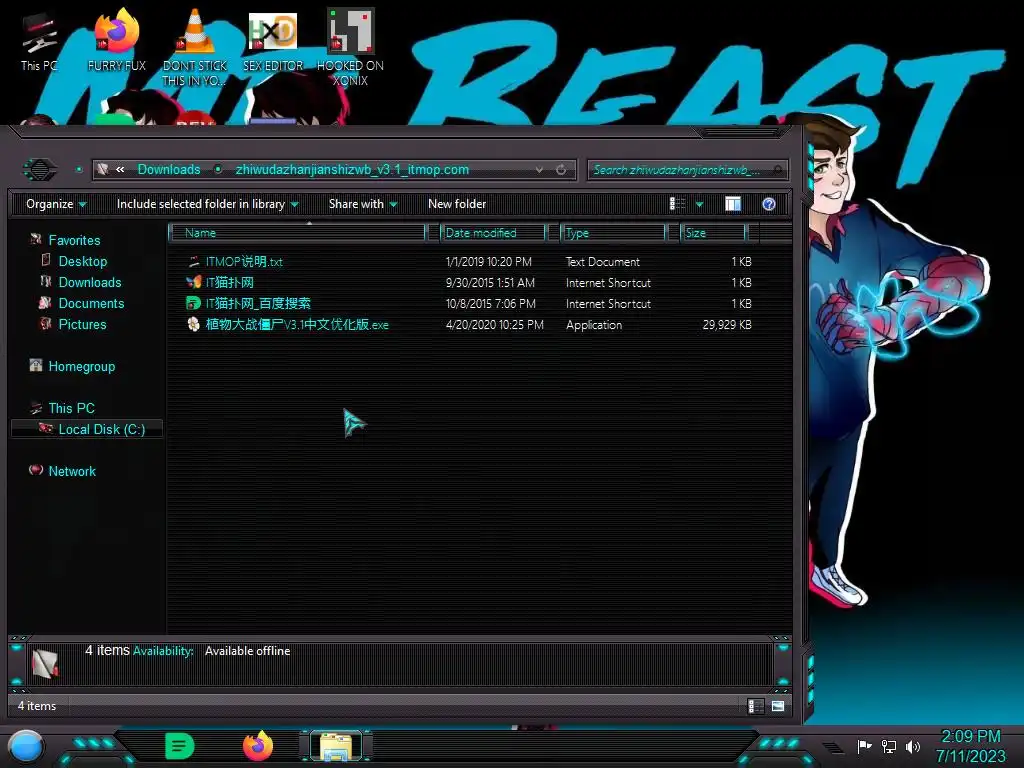Open the network tray icon
1024x768 pixels.
click(889, 746)
